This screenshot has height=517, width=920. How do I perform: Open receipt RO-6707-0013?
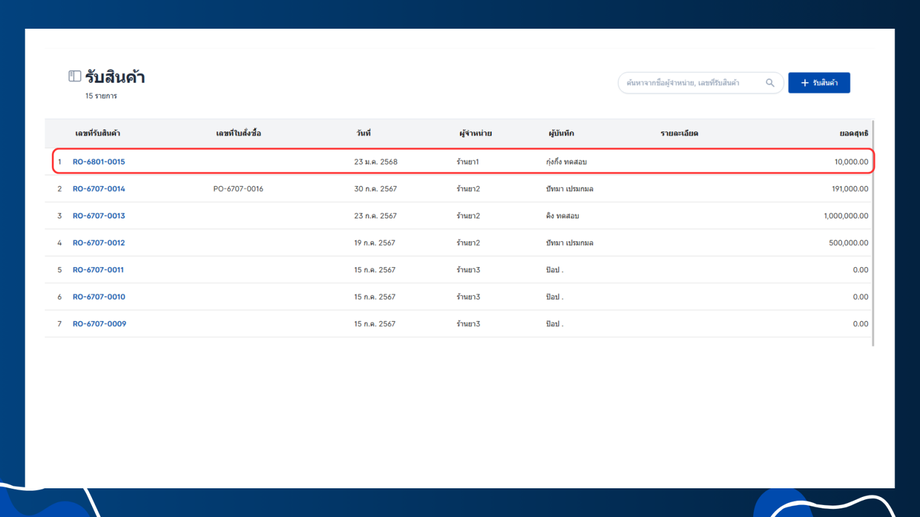99,216
